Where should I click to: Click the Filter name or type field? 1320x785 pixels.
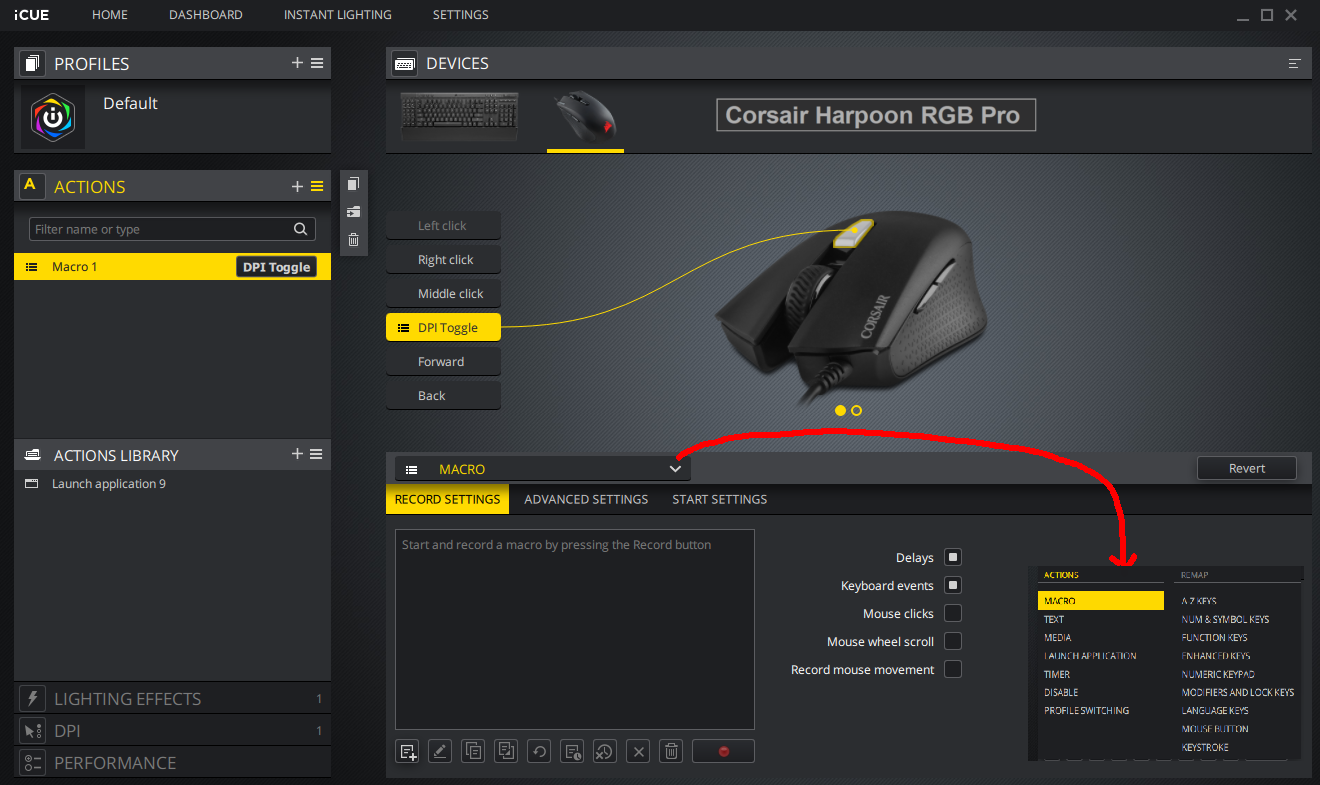point(172,229)
